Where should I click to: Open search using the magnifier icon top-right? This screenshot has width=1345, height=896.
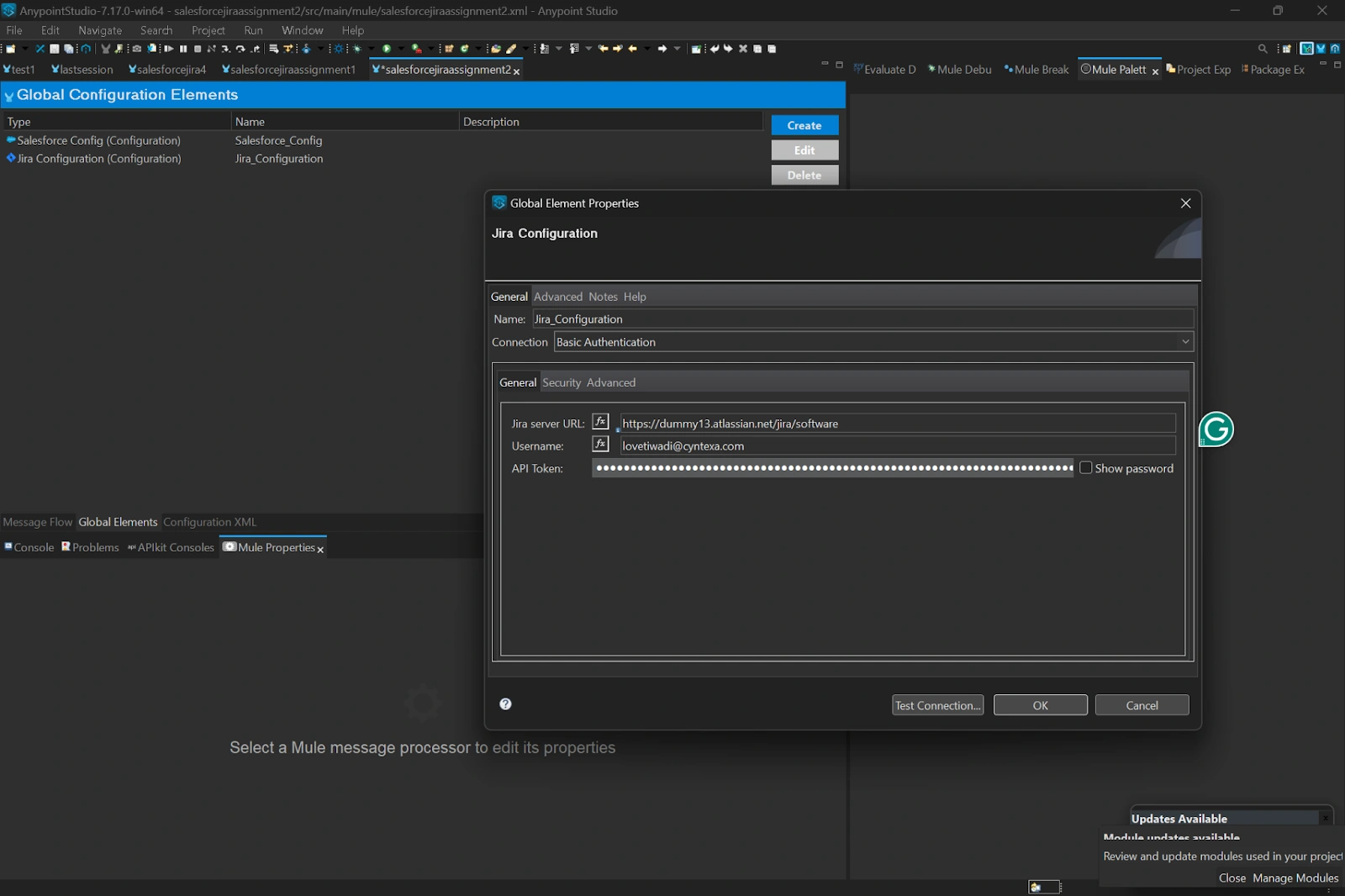(1263, 49)
